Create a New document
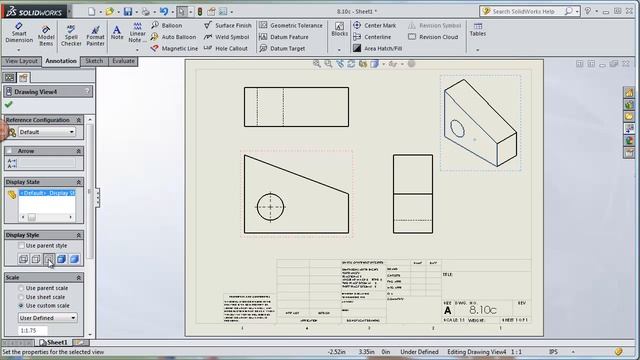The height and width of the screenshot is (360, 640). click(x=91, y=11)
